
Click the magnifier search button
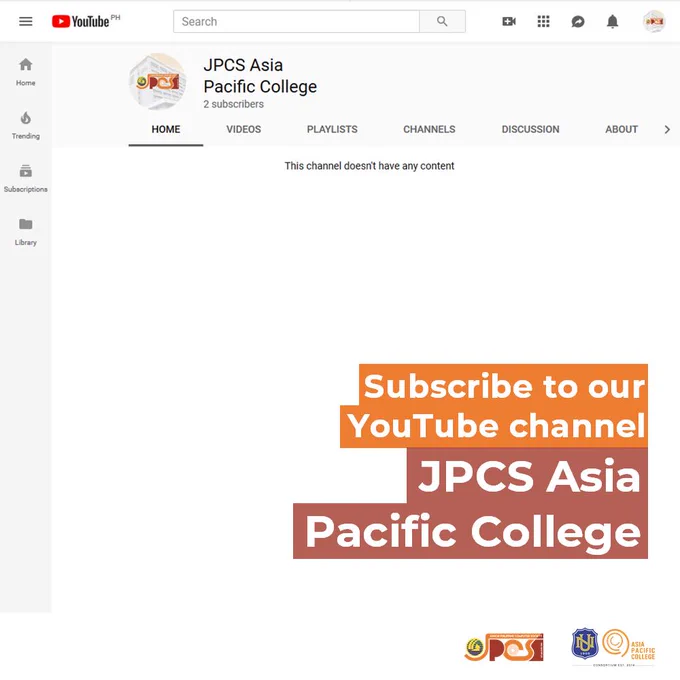coord(442,21)
